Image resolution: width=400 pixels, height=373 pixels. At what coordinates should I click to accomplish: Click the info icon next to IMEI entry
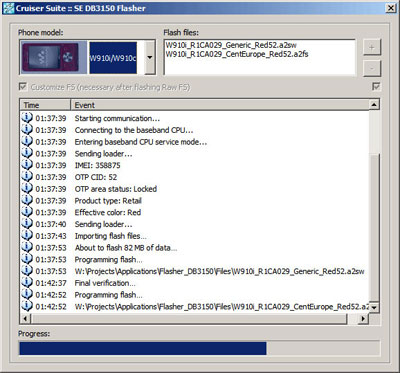click(27, 165)
